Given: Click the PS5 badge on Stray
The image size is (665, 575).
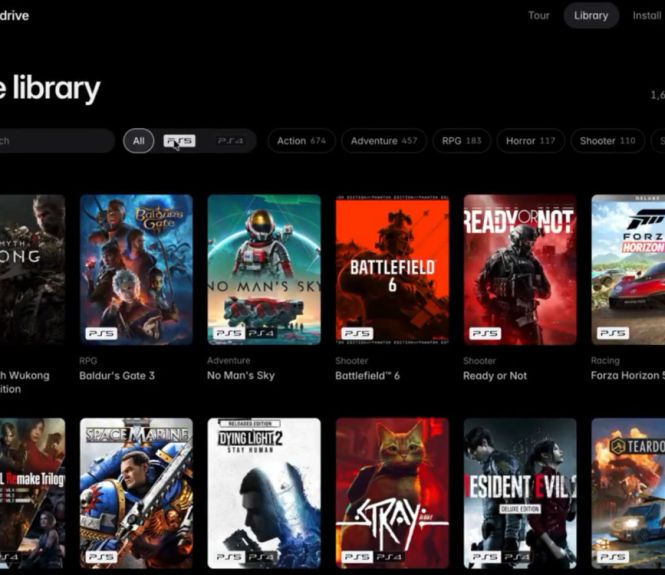Looking at the screenshot, I should click(358, 557).
